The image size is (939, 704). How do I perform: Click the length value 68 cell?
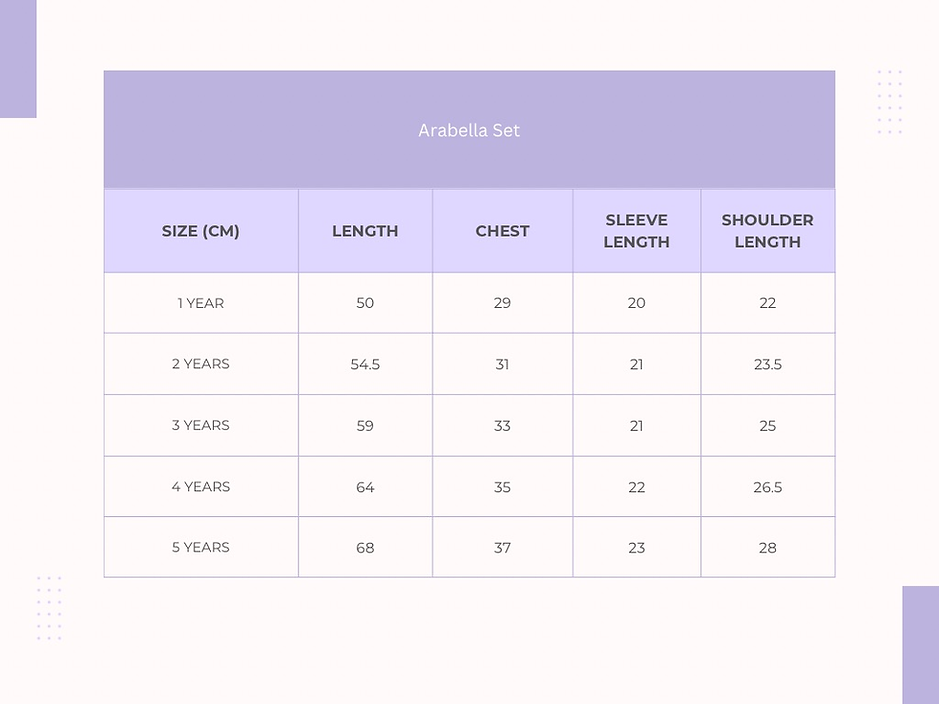(365, 547)
